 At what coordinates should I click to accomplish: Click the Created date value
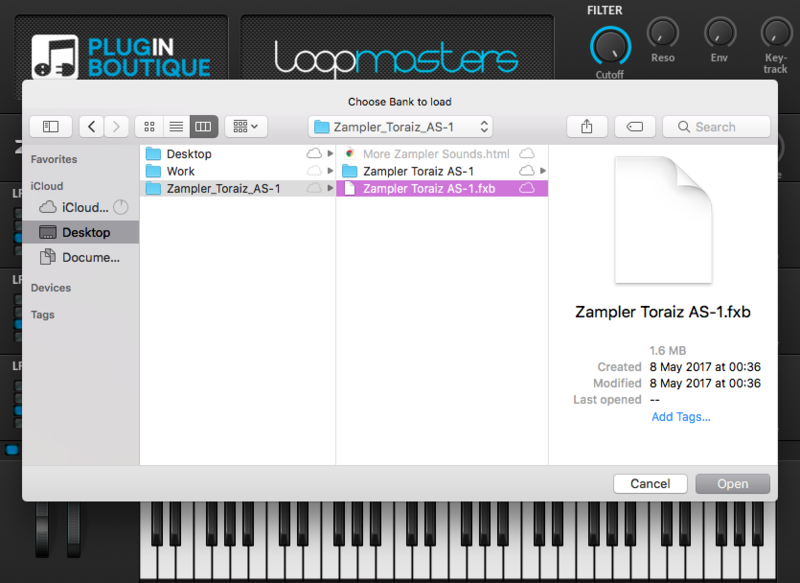705,367
